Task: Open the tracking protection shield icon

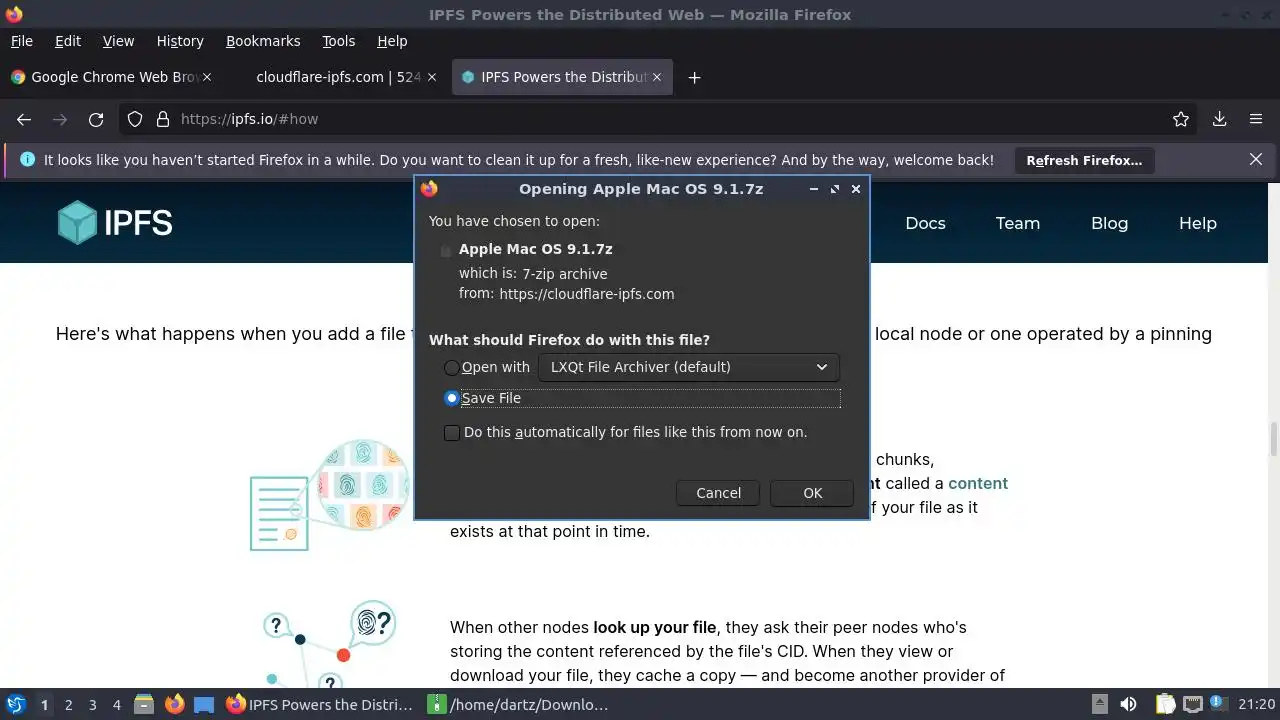Action: 135,119
